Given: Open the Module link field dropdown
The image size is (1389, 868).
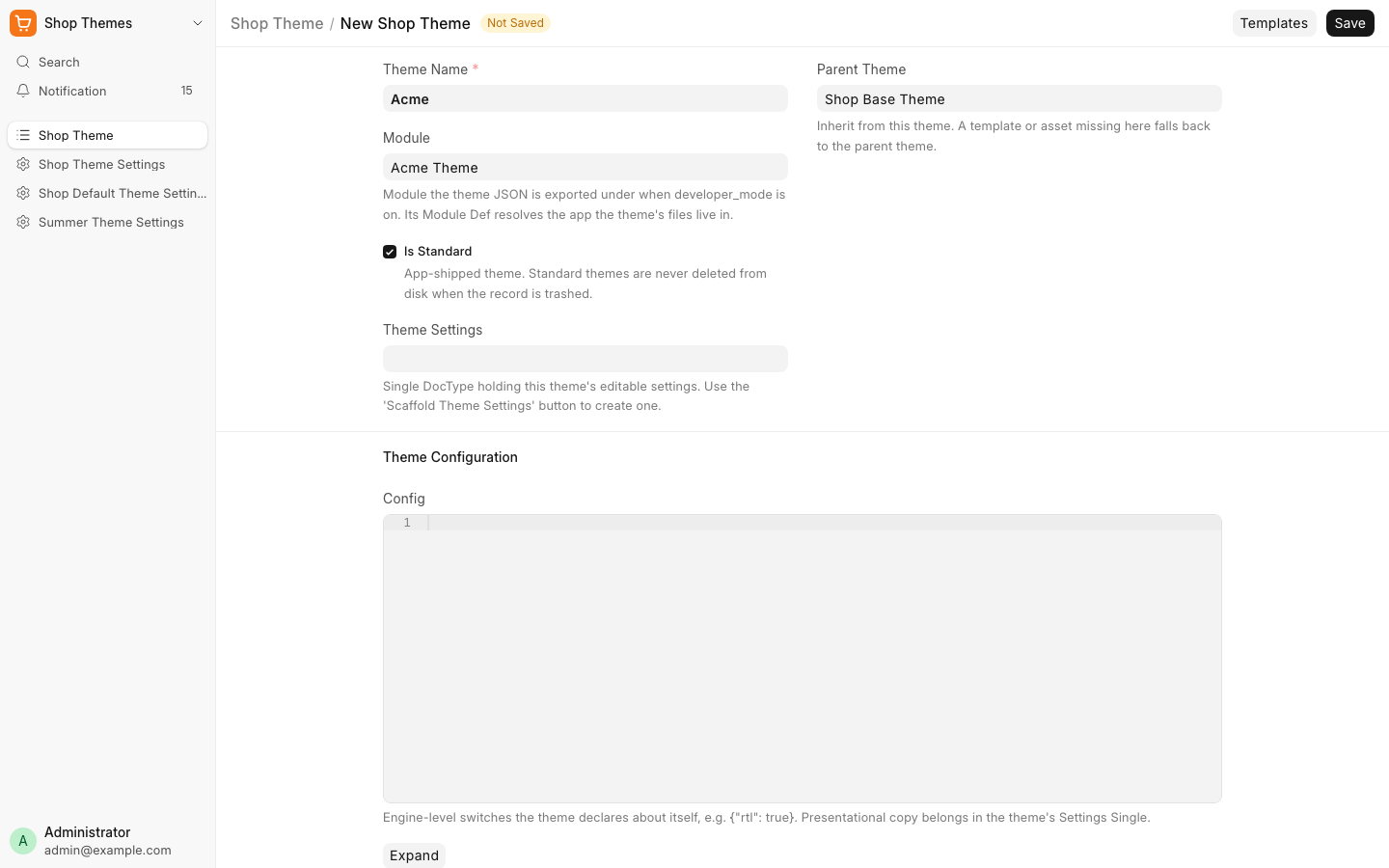Looking at the screenshot, I should click(586, 167).
